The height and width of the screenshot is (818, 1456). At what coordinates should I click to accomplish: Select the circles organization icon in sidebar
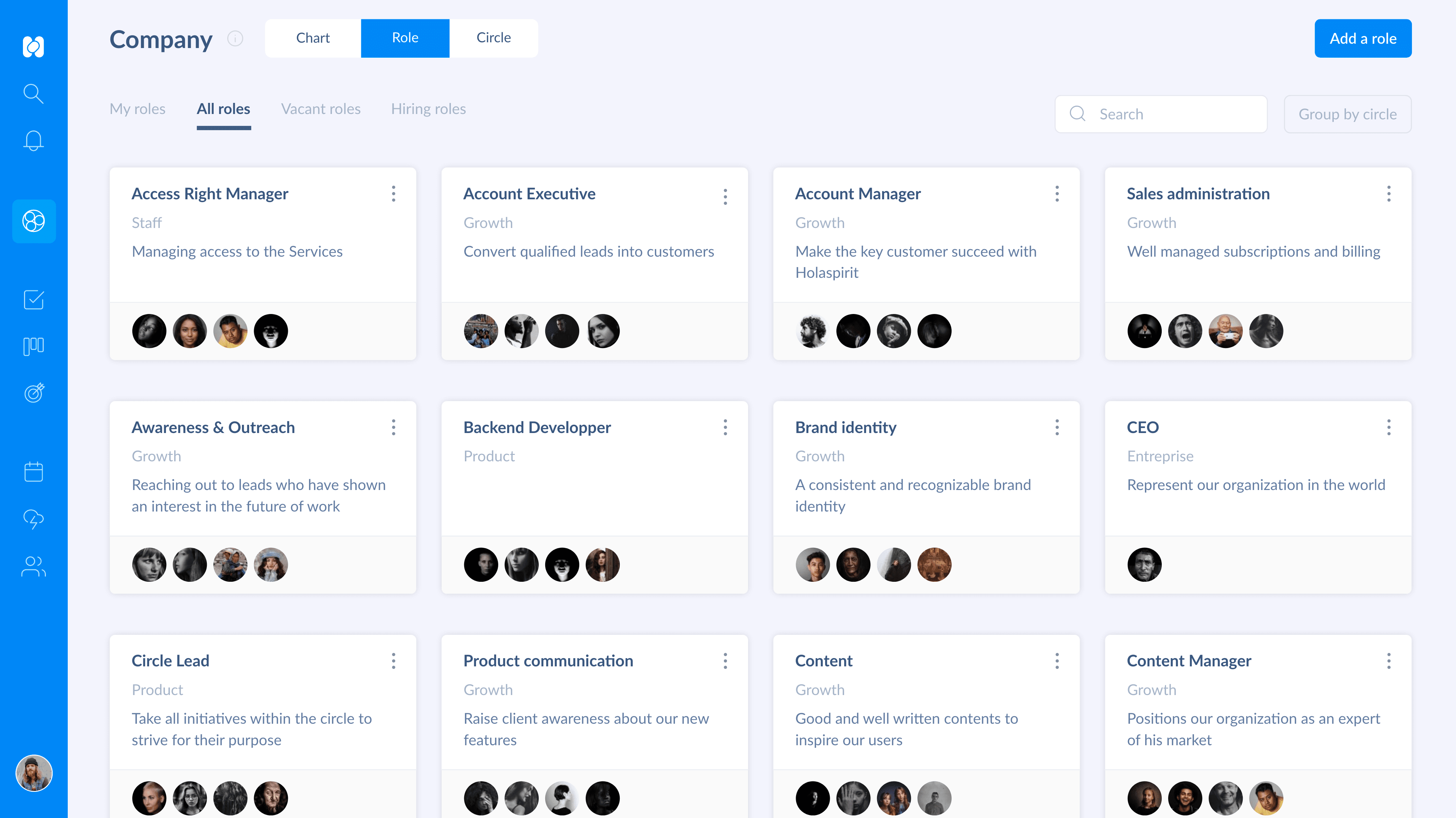pos(34,221)
